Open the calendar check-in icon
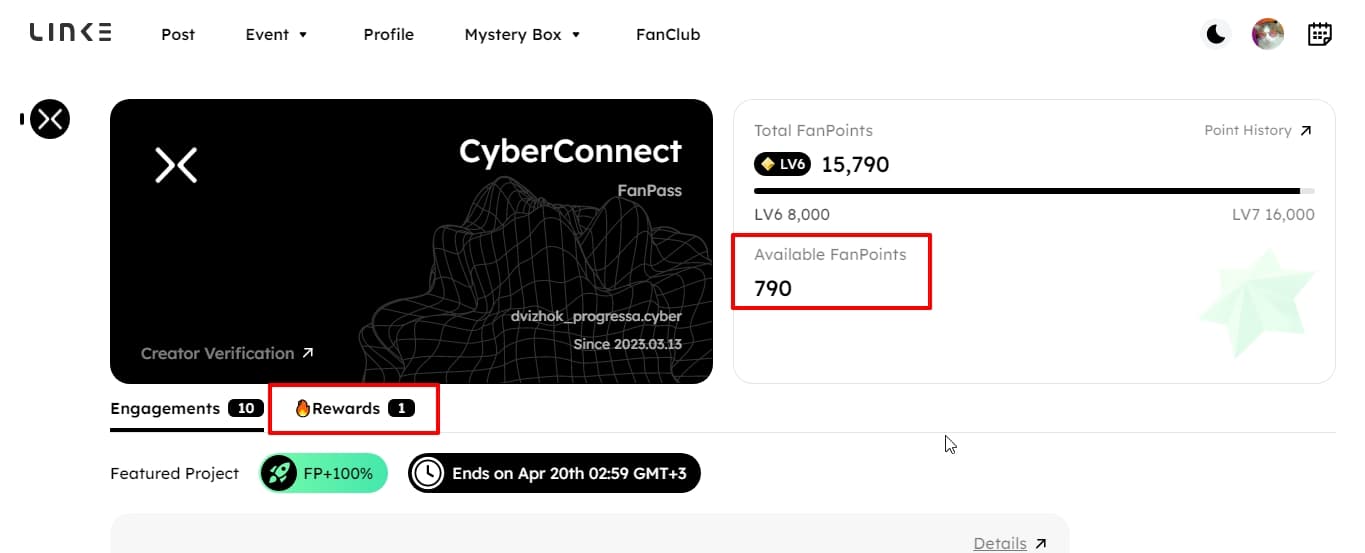The height and width of the screenshot is (553, 1365). point(1320,35)
